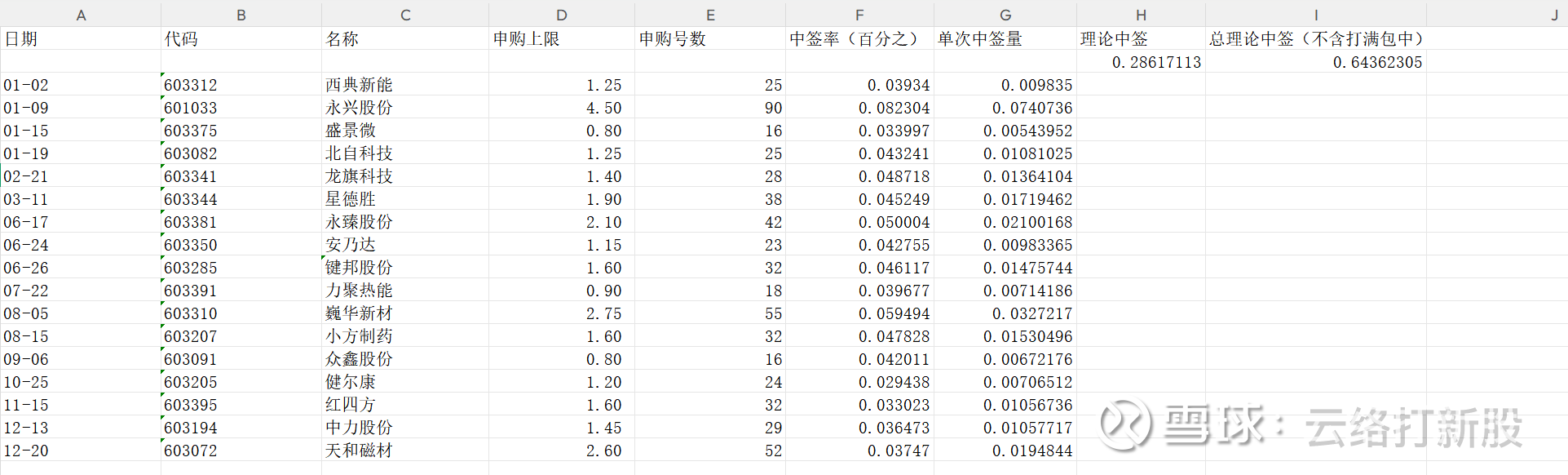Viewport: 1568px width, 475px height.
Task: Select cell with value 2.75
Action: (x=562, y=313)
